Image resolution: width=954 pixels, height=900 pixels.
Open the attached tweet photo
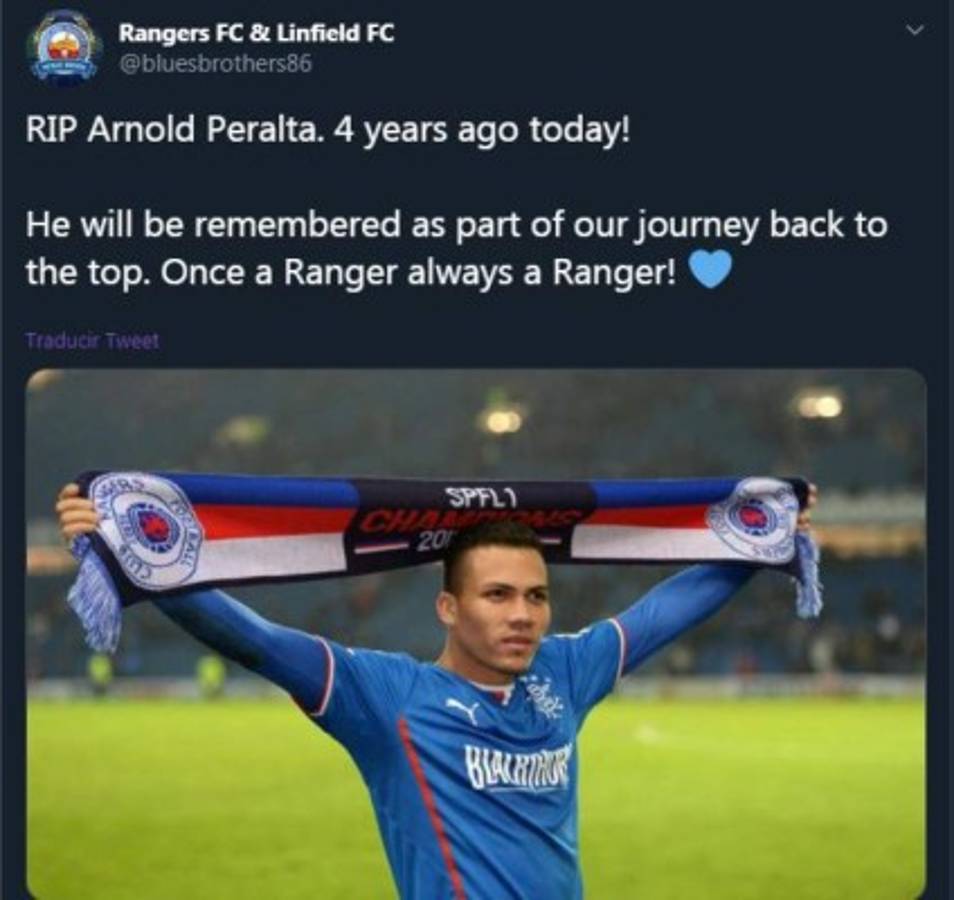[x=476, y=633]
